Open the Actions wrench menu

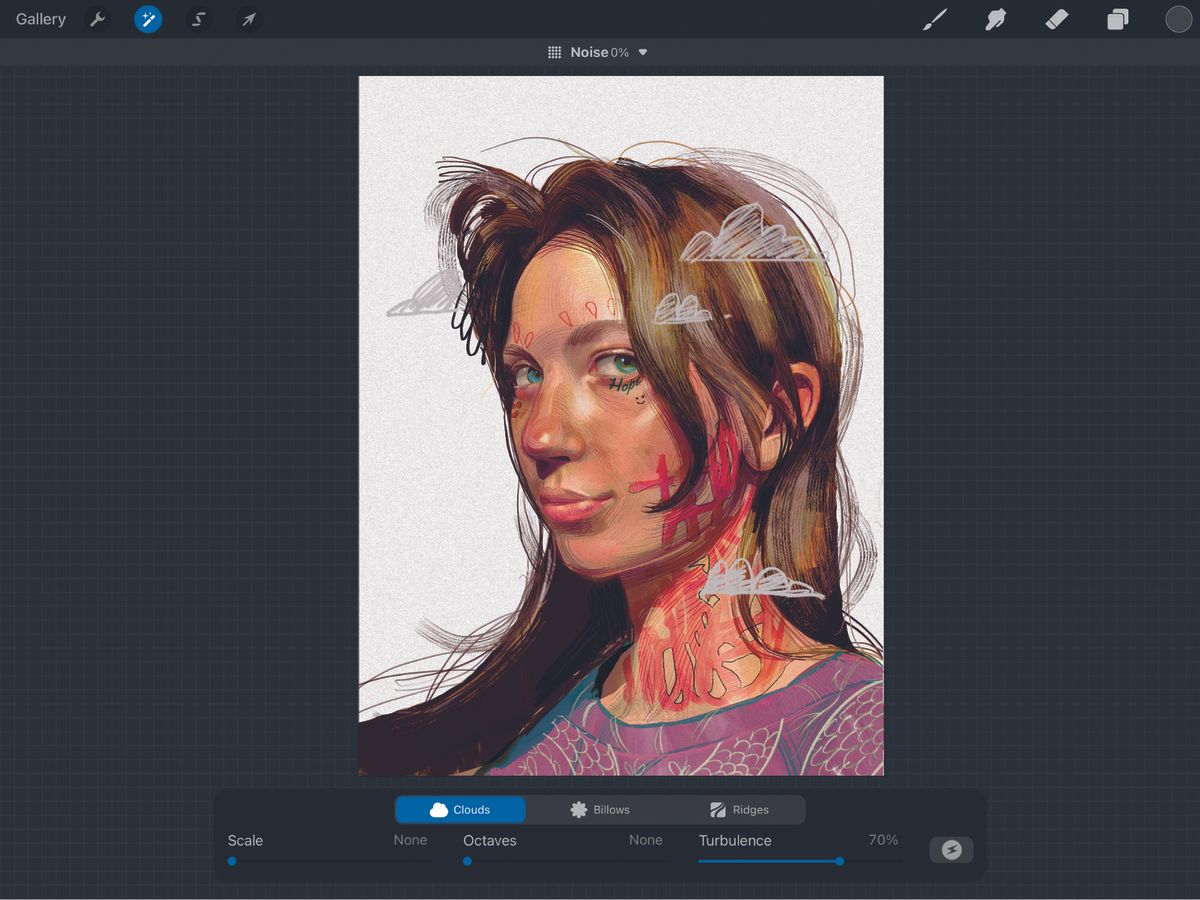pos(97,19)
